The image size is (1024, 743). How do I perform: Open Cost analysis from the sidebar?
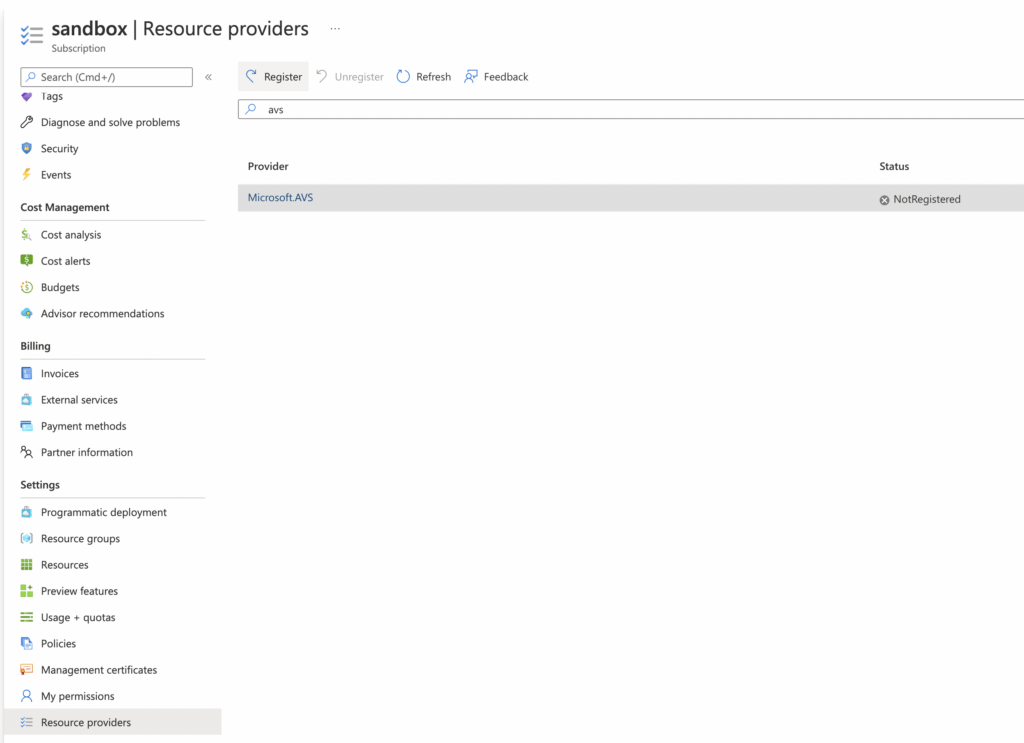pos(70,235)
